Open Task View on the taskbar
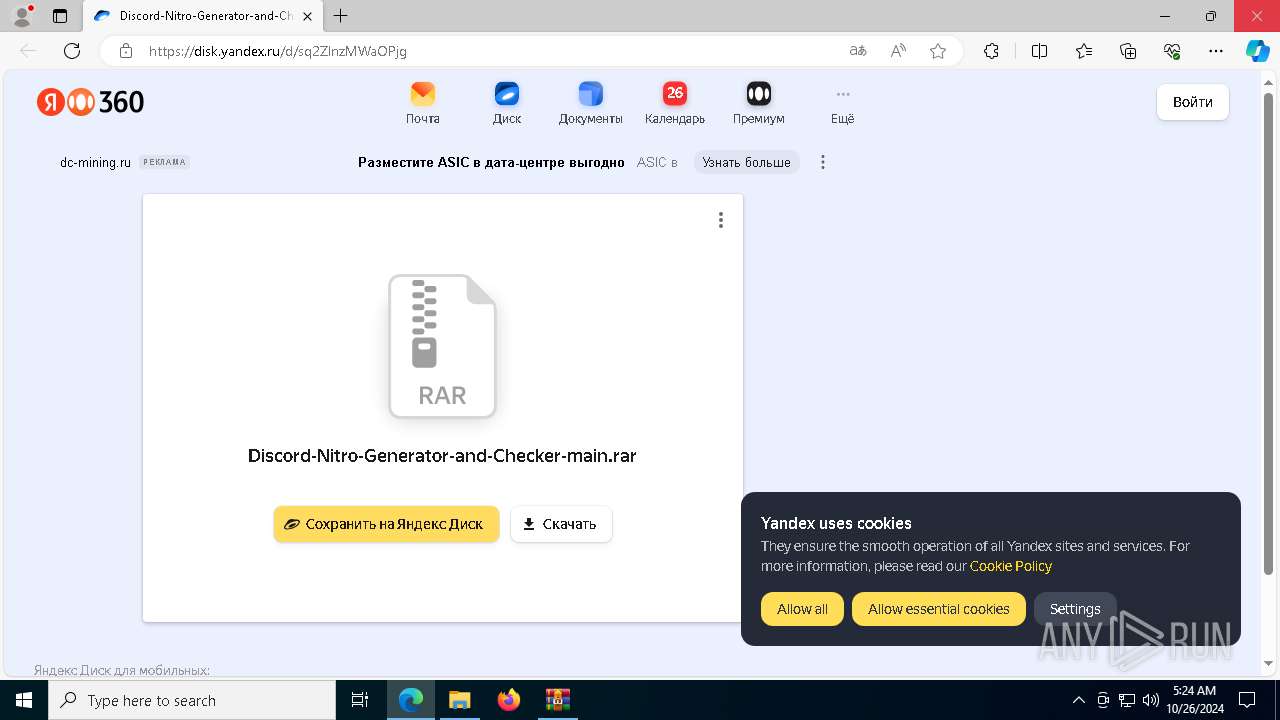The height and width of the screenshot is (720, 1280). point(360,700)
